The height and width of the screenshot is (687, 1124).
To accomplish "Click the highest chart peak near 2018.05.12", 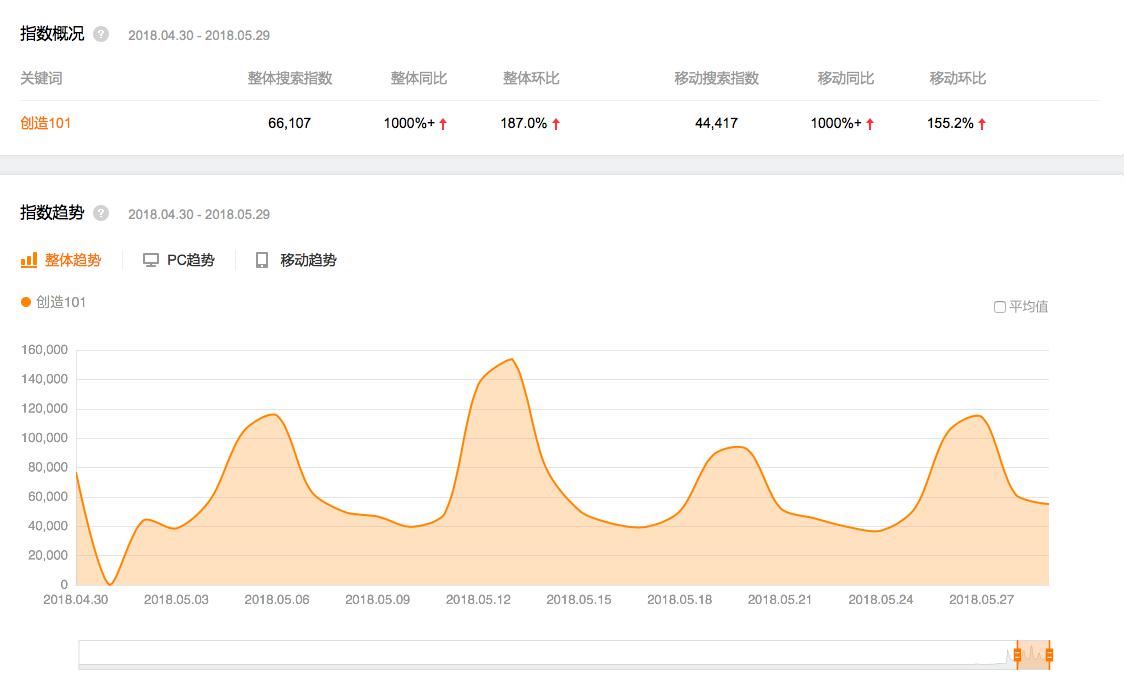I will point(512,359).
